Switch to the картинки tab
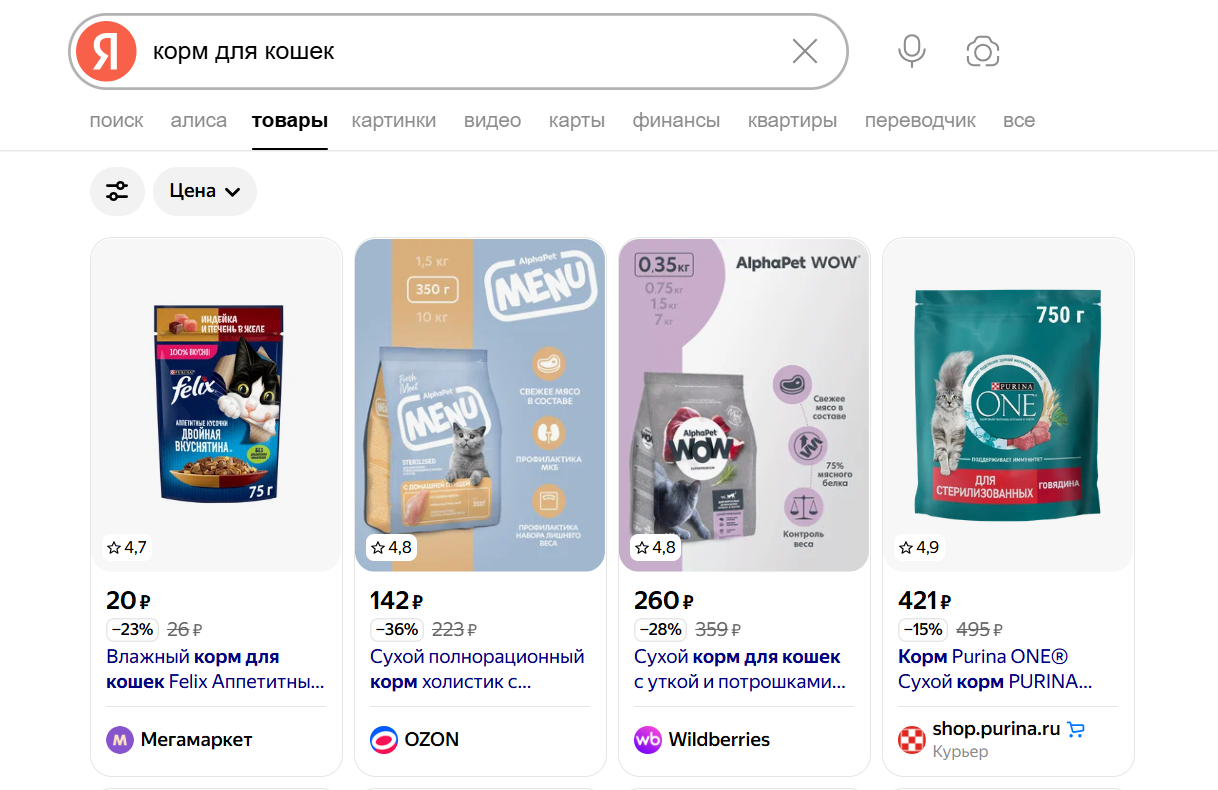1218x790 pixels. [x=394, y=121]
